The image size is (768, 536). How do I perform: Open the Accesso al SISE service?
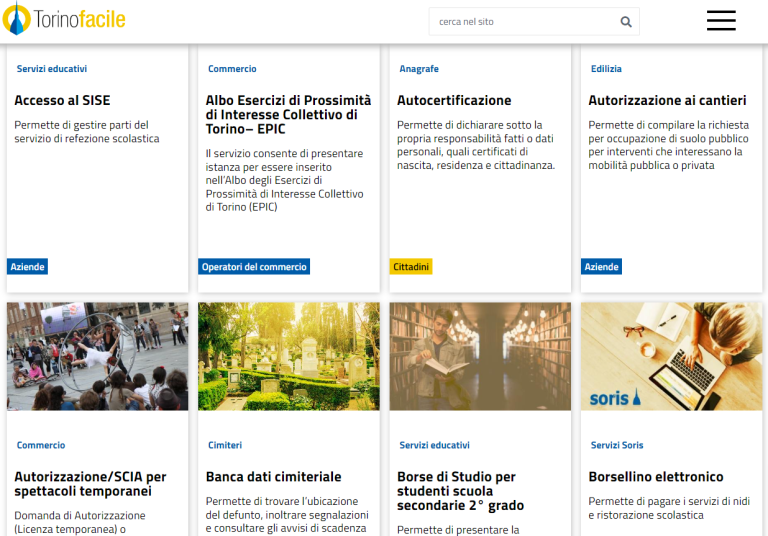pos(62,101)
